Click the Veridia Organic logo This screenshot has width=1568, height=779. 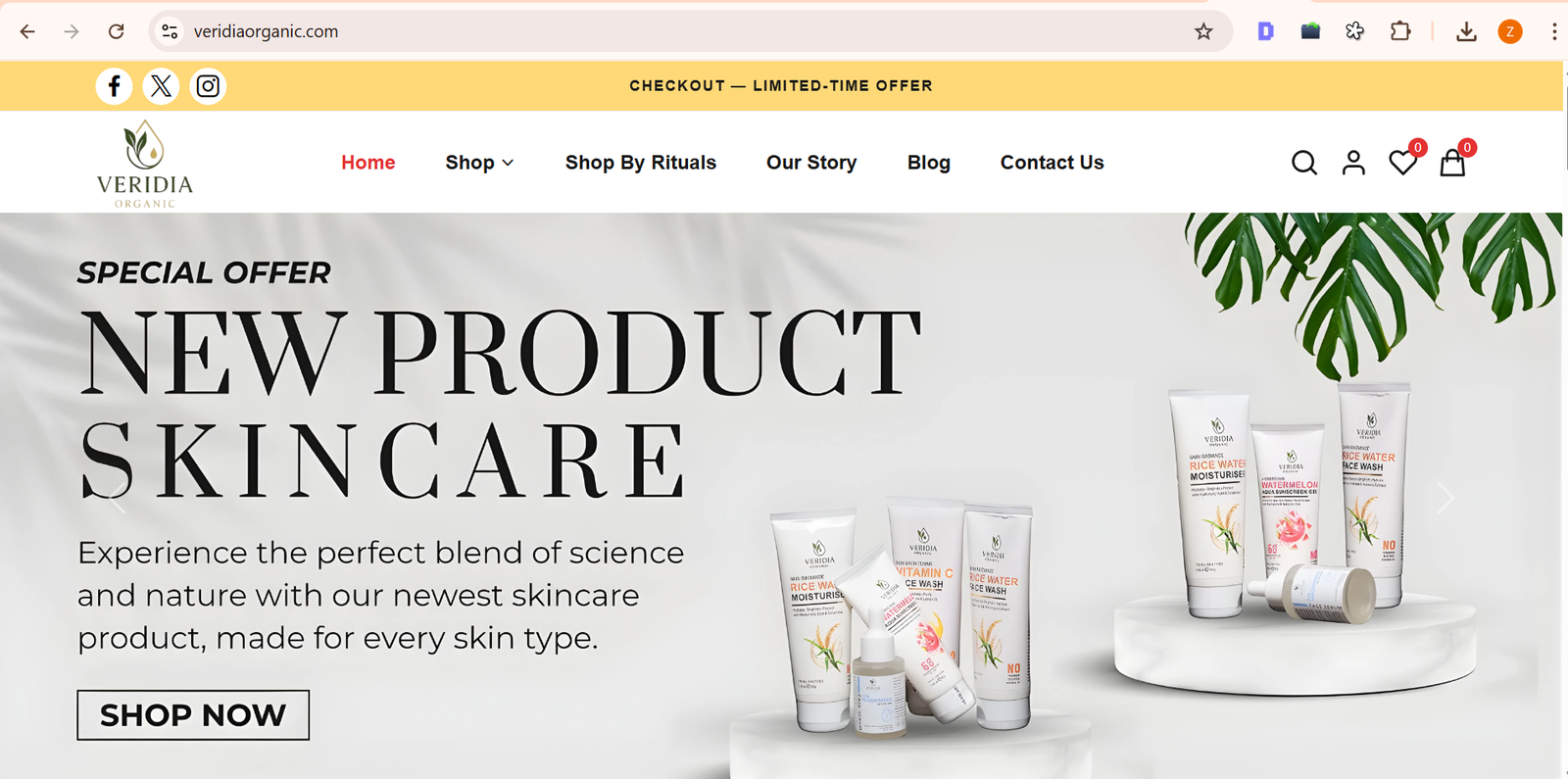pyautogui.click(x=145, y=164)
